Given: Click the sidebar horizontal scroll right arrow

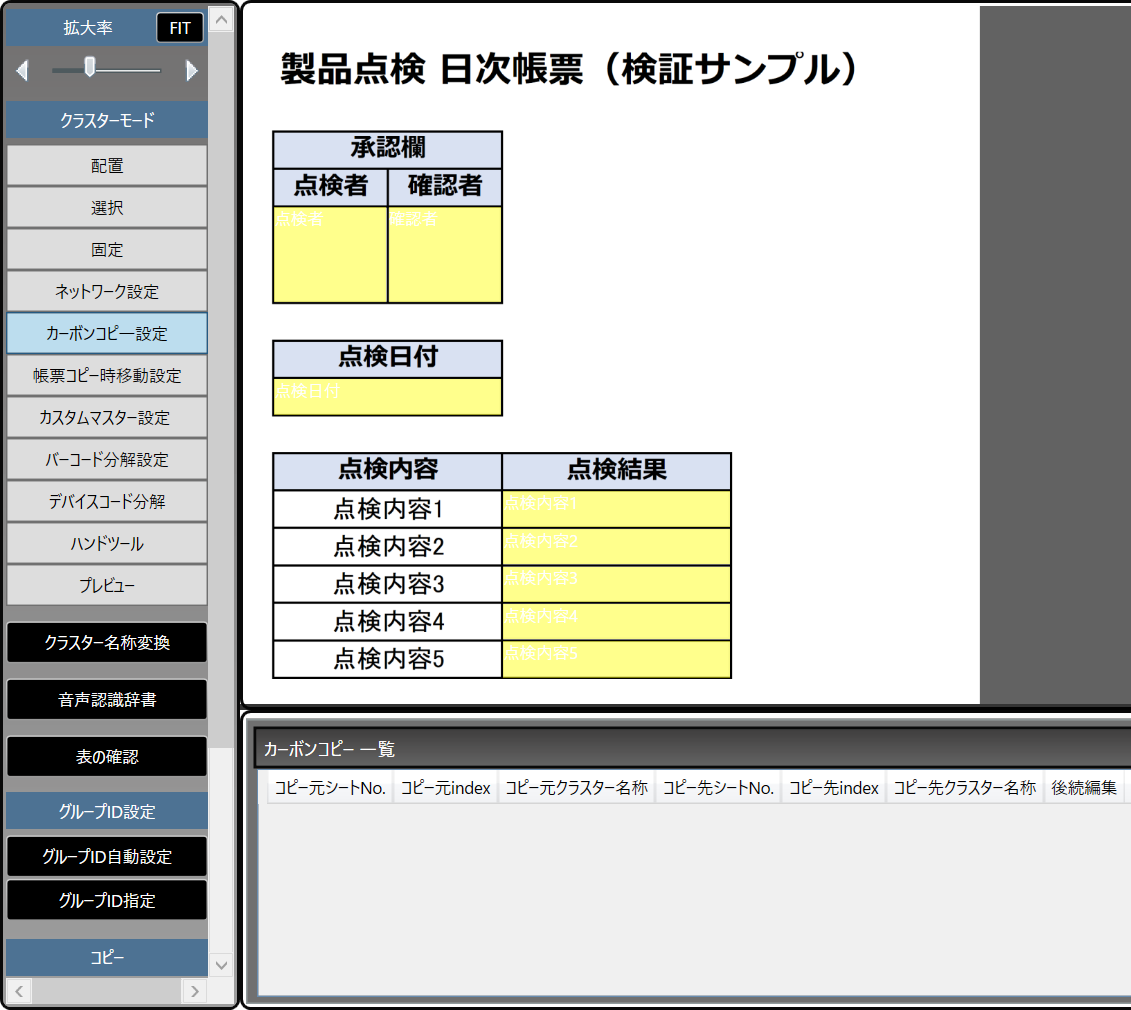Looking at the screenshot, I should (194, 991).
